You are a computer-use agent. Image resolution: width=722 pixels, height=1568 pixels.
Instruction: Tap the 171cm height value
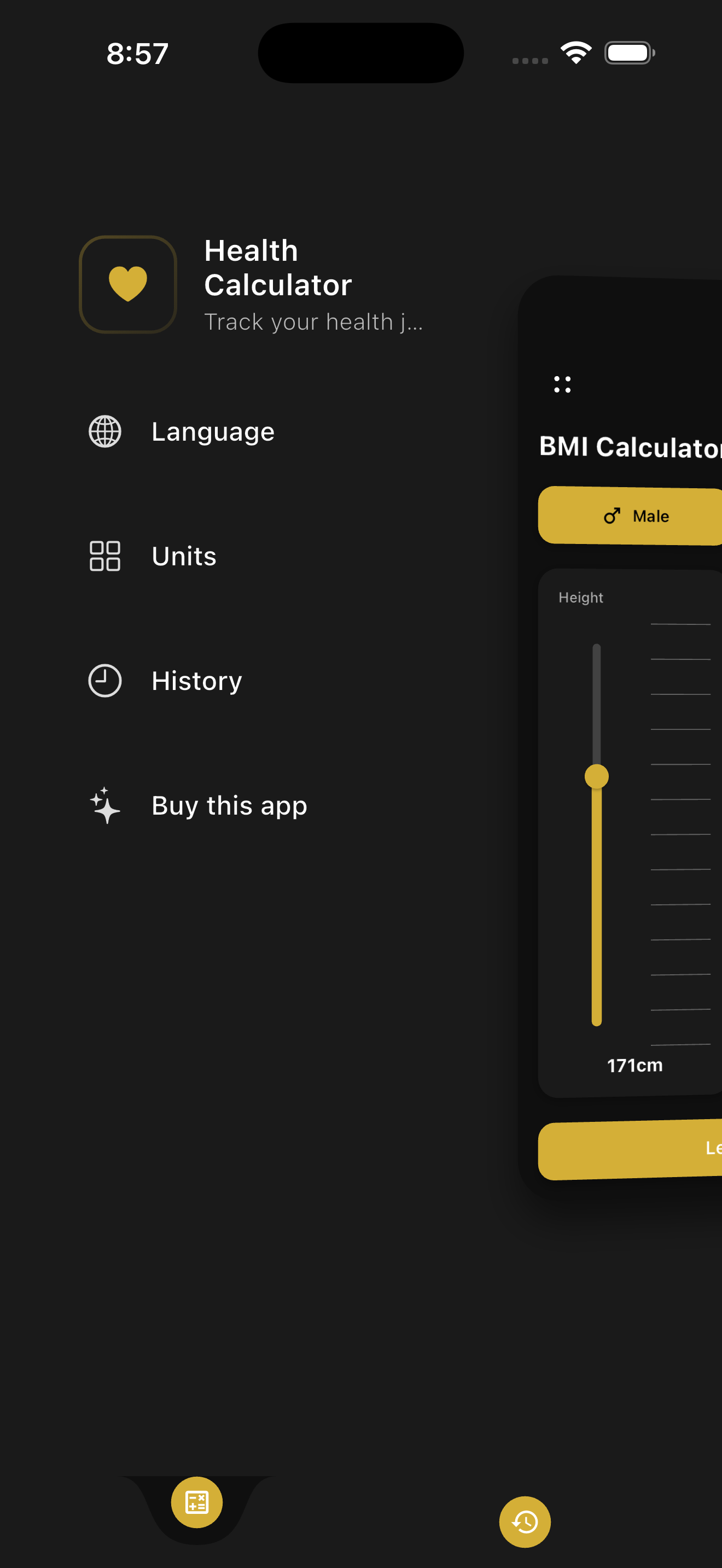click(x=634, y=1065)
